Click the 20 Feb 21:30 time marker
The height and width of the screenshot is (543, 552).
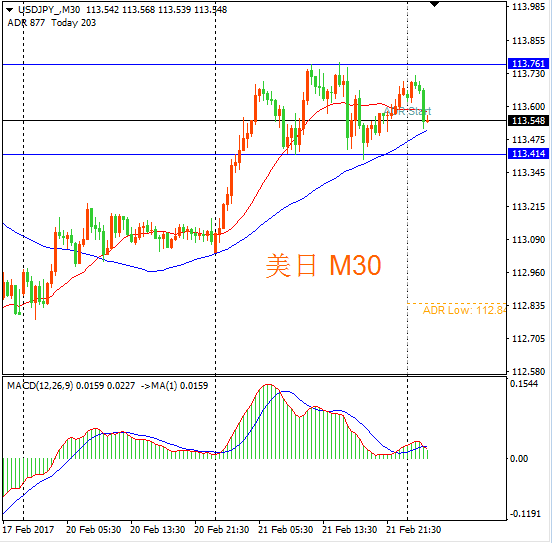(x=221, y=530)
